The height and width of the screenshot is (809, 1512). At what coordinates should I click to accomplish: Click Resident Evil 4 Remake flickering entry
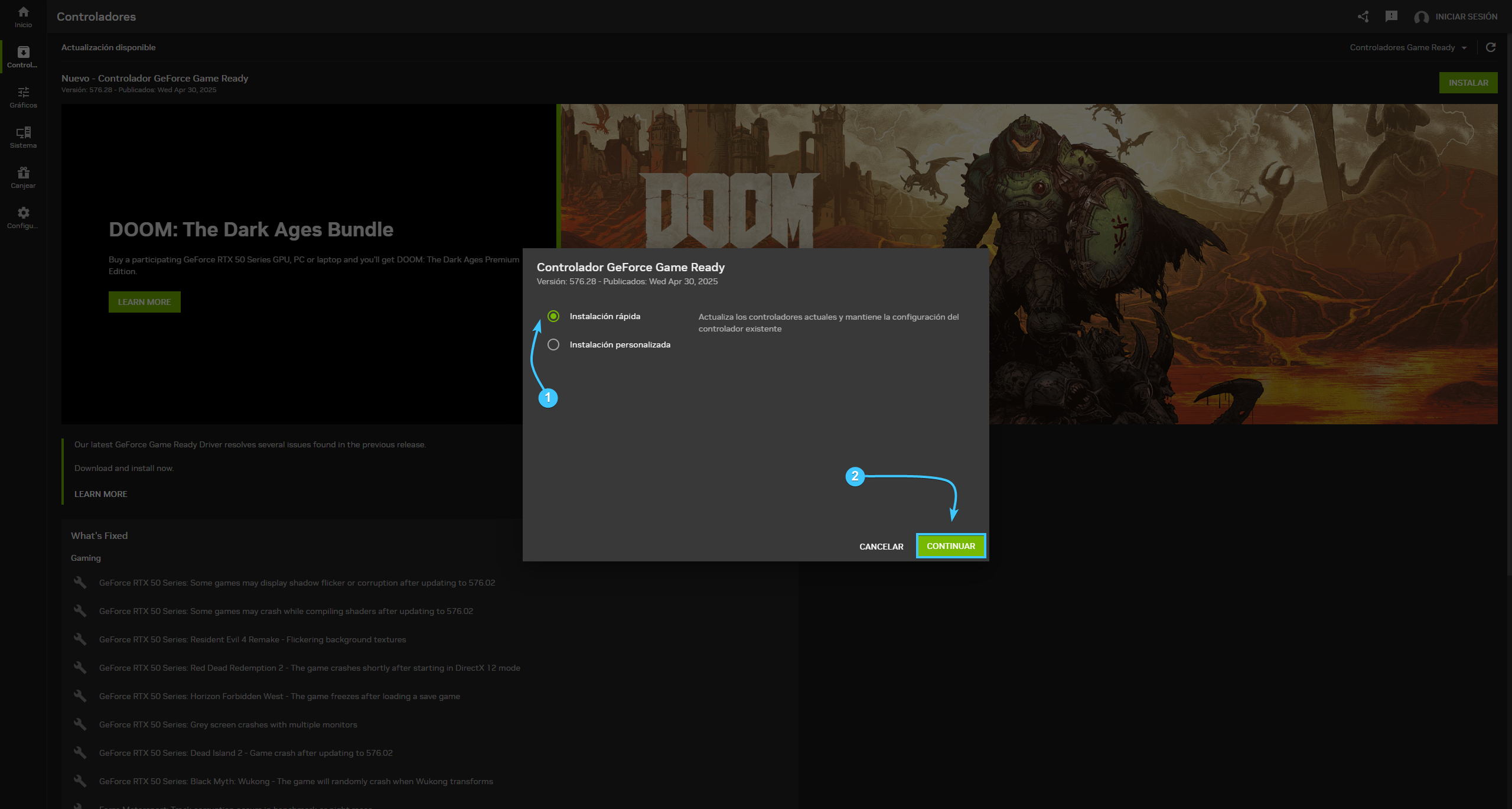(x=252, y=639)
